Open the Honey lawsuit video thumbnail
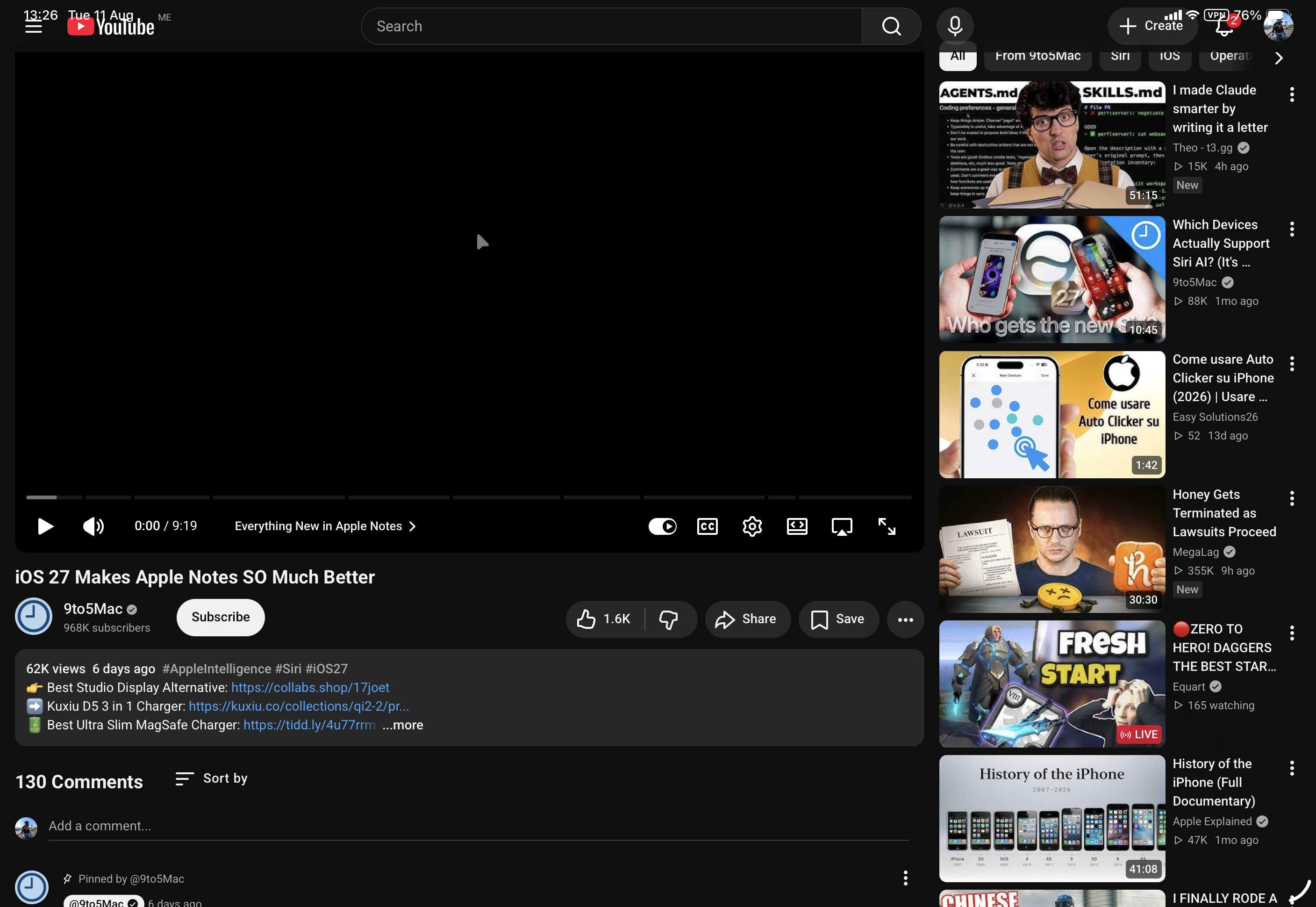 1052,549
